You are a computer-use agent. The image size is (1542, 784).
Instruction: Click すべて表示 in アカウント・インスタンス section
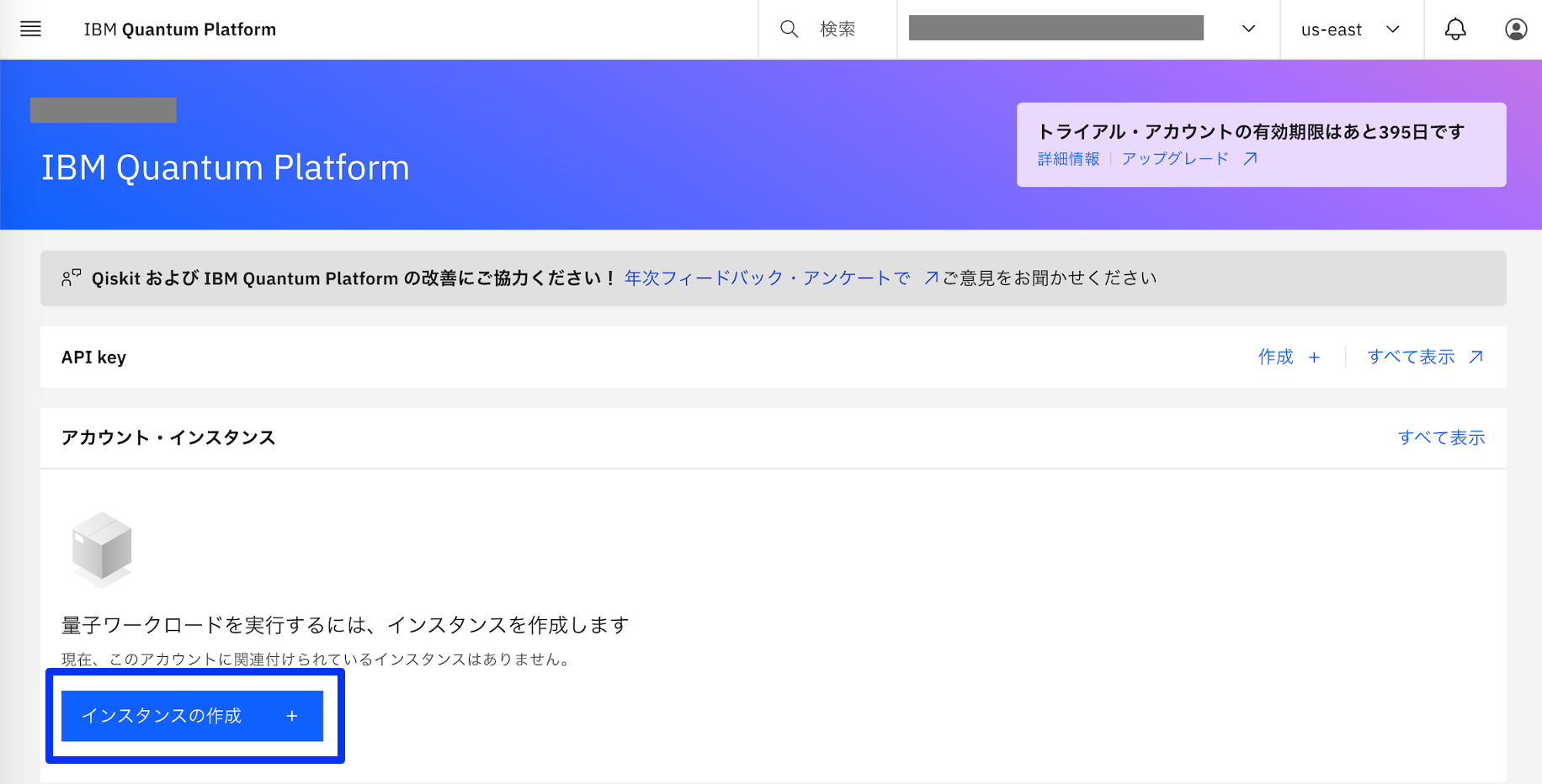click(1441, 438)
